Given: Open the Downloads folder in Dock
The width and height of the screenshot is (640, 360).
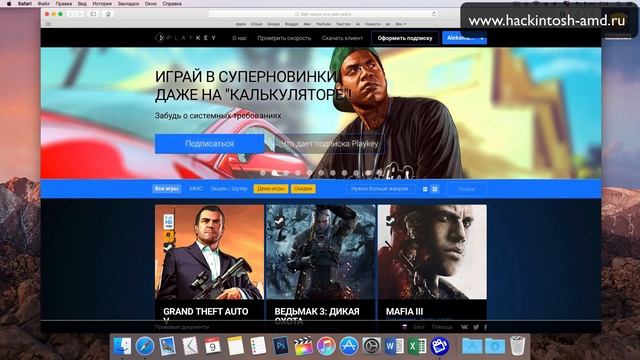Looking at the screenshot, I should coord(494,346).
